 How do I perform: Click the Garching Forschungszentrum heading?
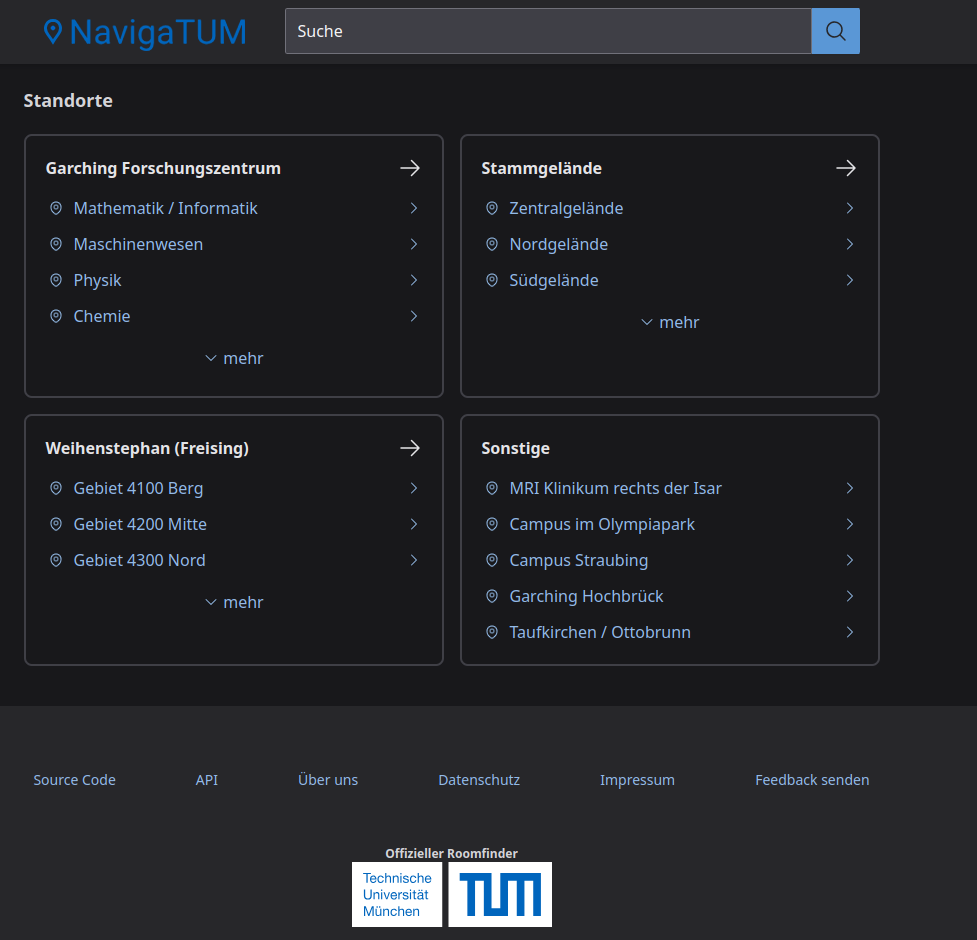tap(163, 168)
